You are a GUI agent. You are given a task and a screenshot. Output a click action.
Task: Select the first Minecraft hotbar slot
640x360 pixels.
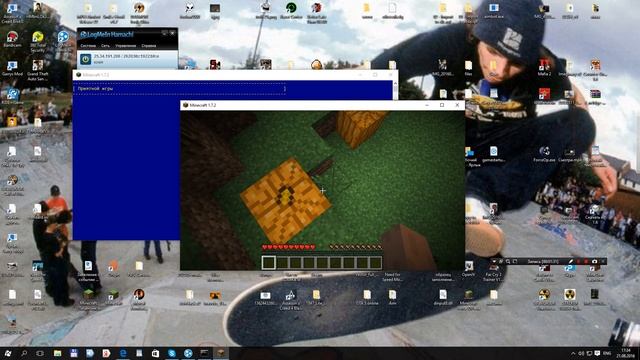(269, 262)
